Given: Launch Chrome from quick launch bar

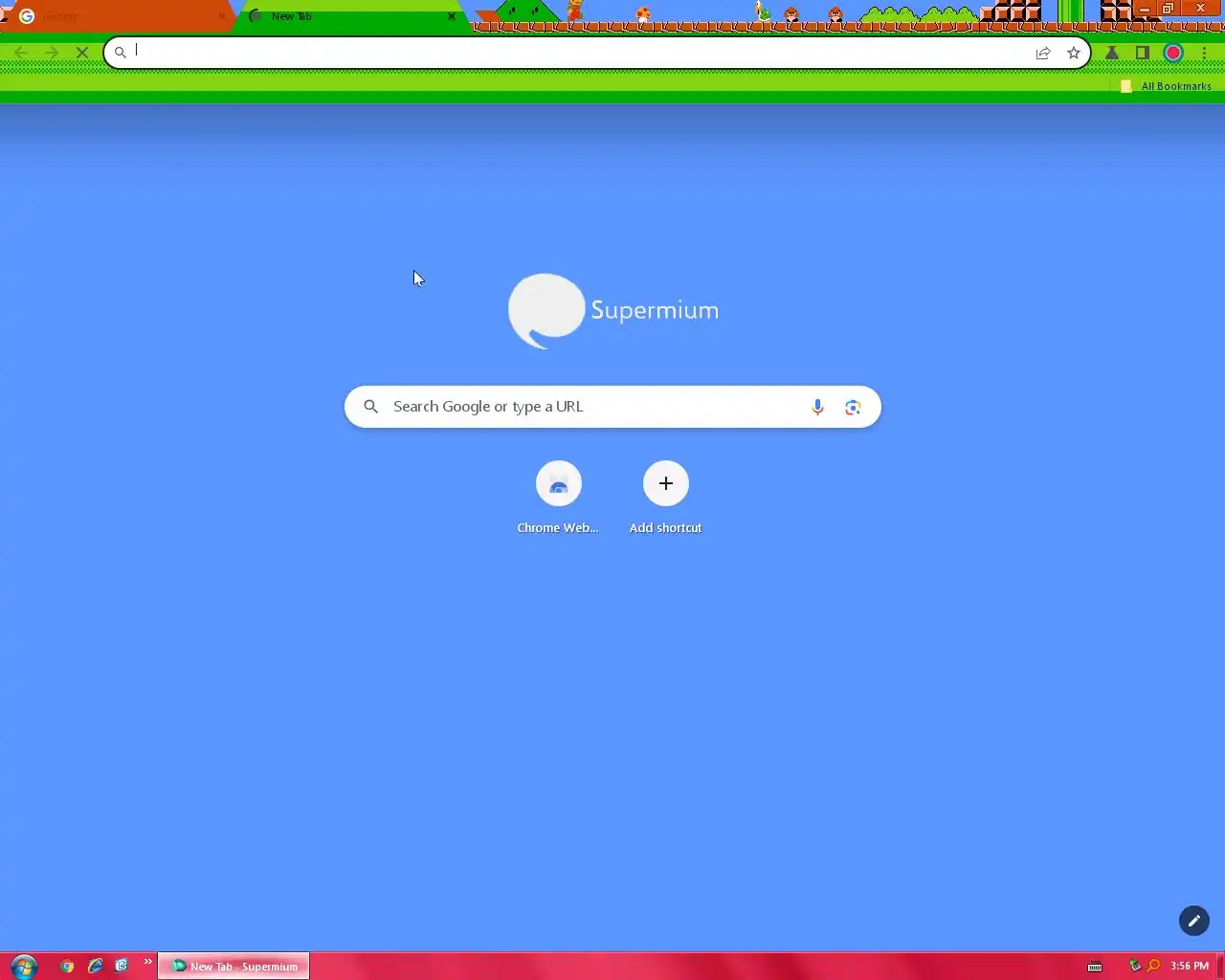Looking at the screenshot, I should 67,966.
